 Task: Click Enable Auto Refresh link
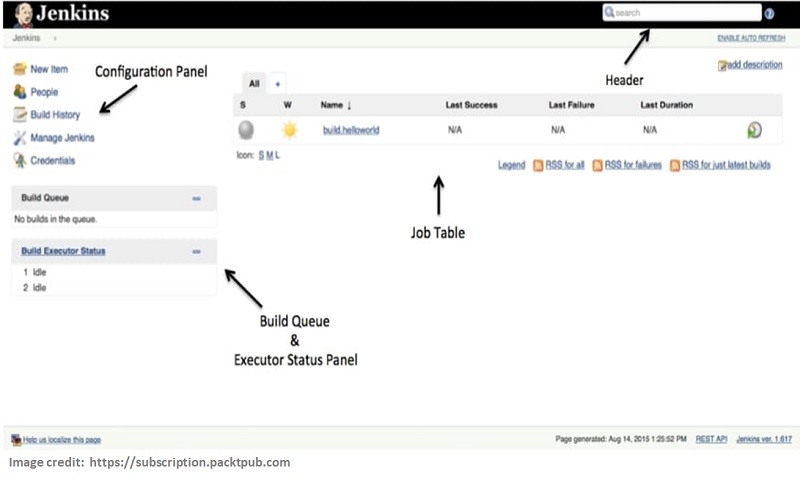pos(750,38)
